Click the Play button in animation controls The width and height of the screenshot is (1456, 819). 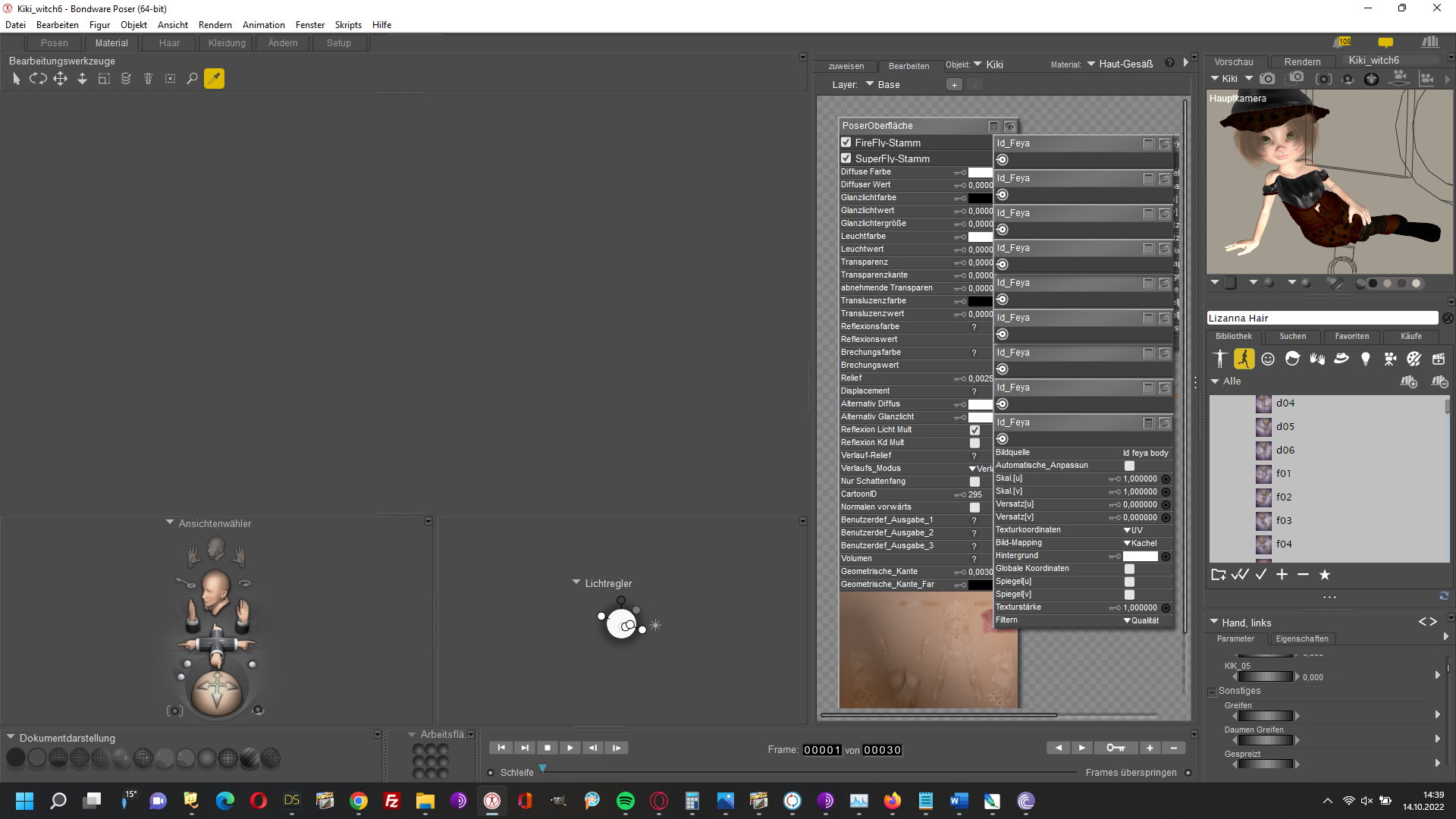pyautogui.click(x=570, y=748)
